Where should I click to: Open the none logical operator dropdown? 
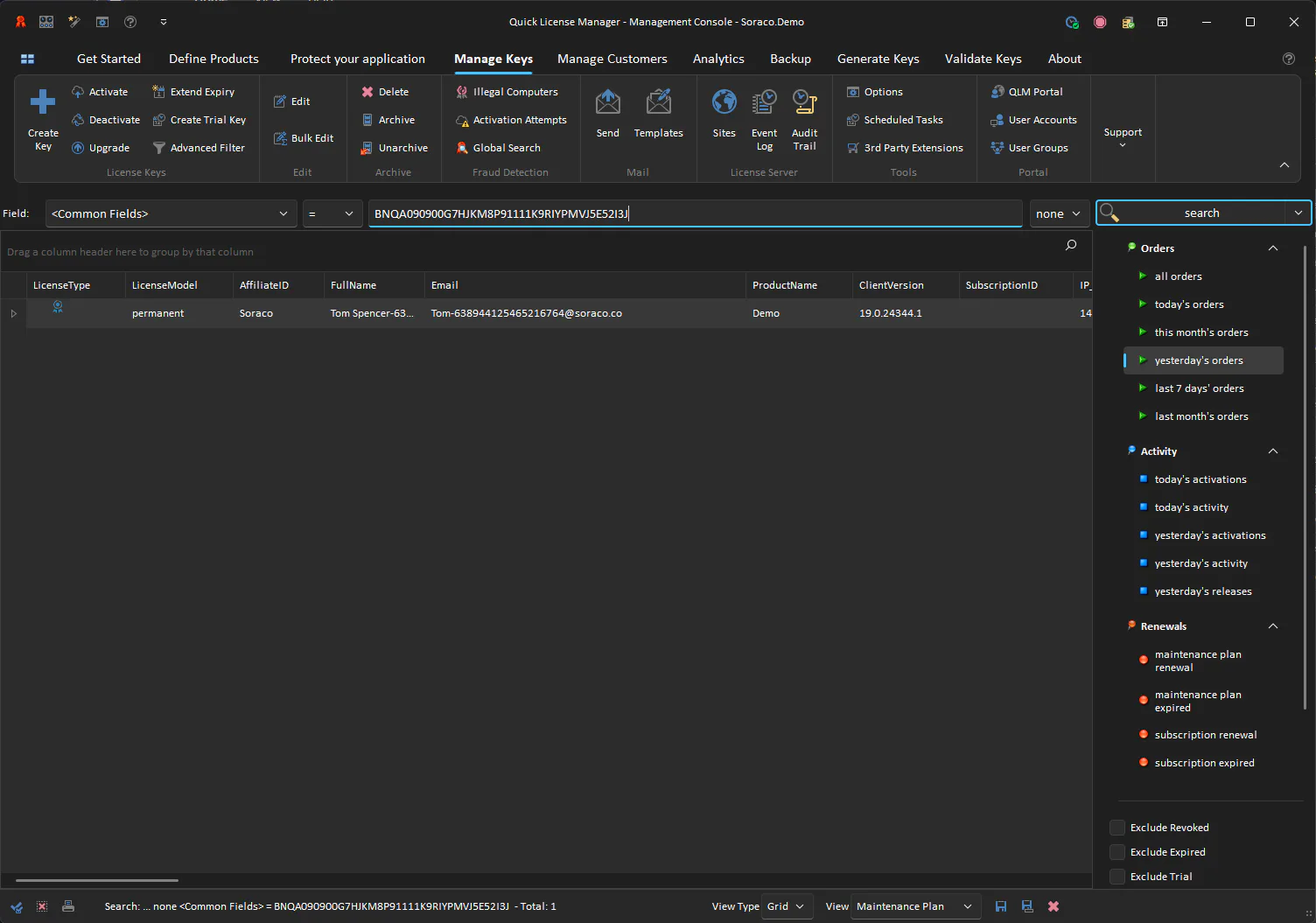pos(1059,213)
